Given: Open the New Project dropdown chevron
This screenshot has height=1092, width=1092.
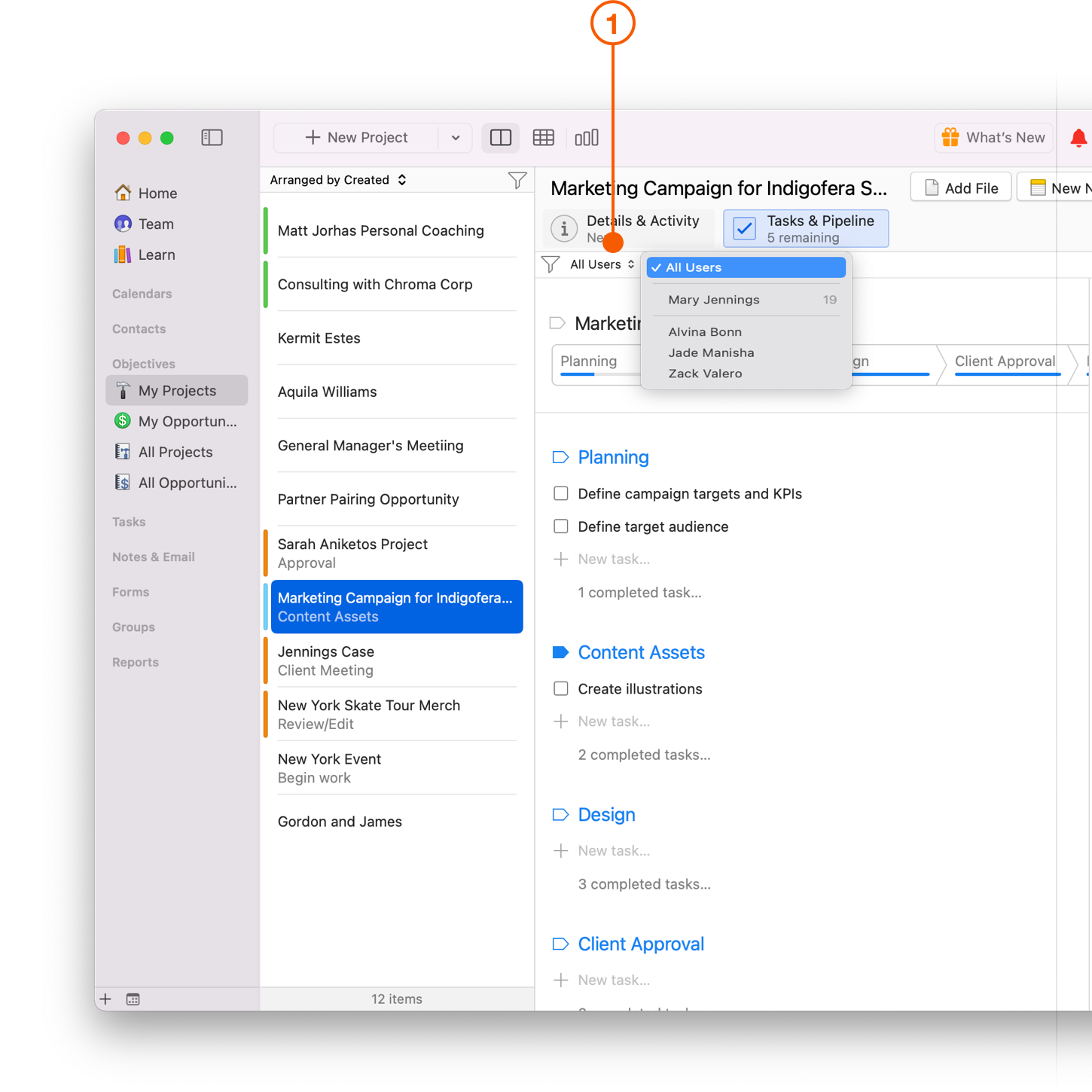Looking at the screenshot, I should 455,137.
